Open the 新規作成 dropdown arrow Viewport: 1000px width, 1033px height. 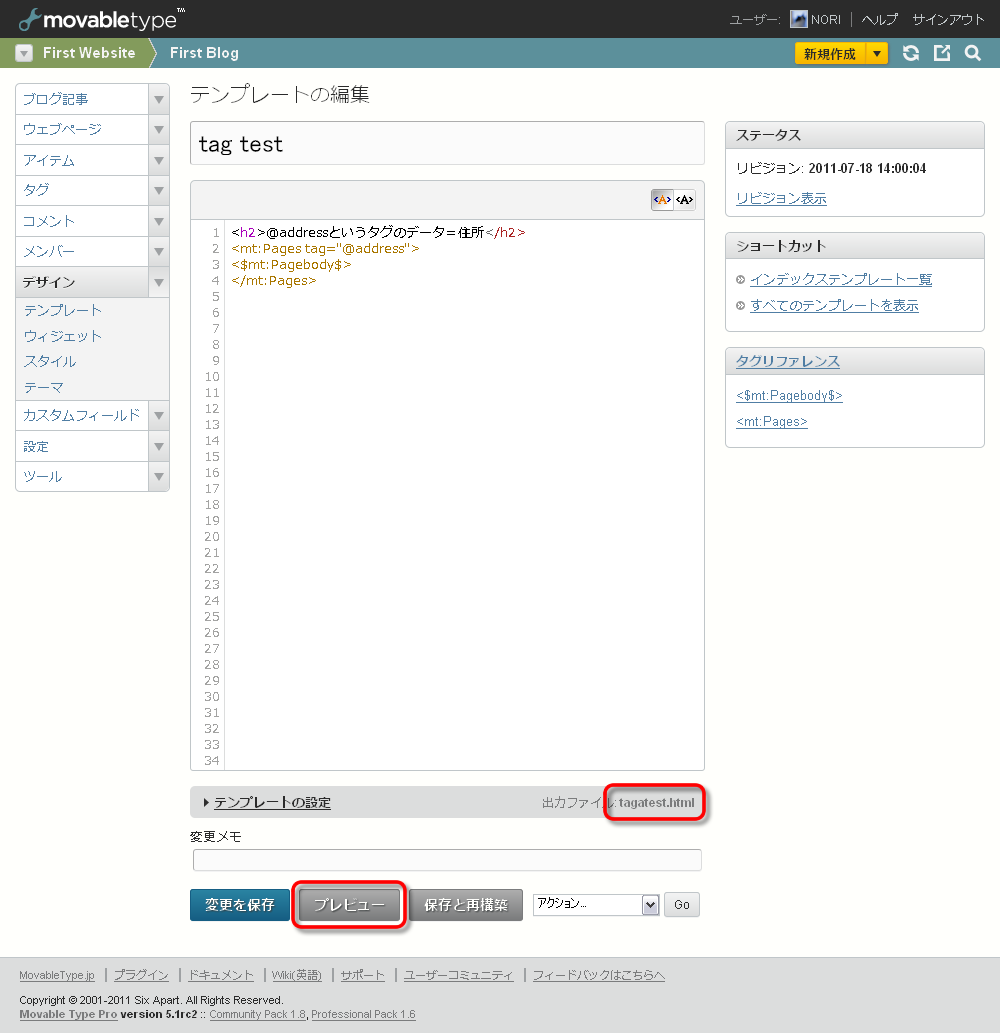pos(876,54)
